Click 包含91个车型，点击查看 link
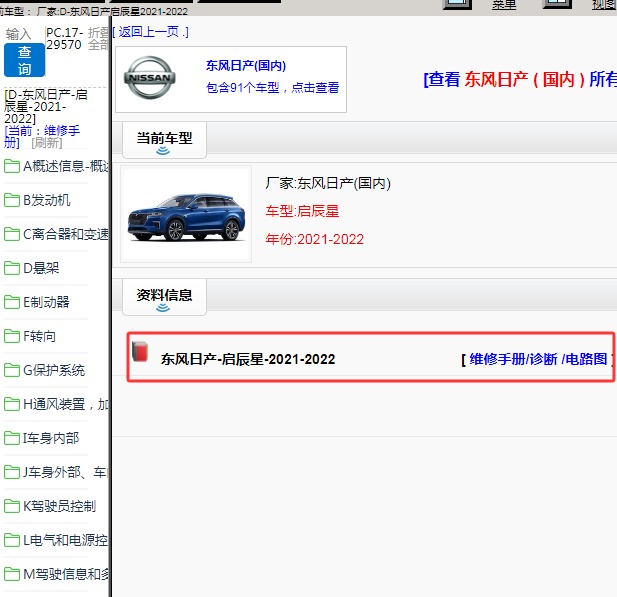617x597 pixels. pyautogui.click(x=272, y=87)
